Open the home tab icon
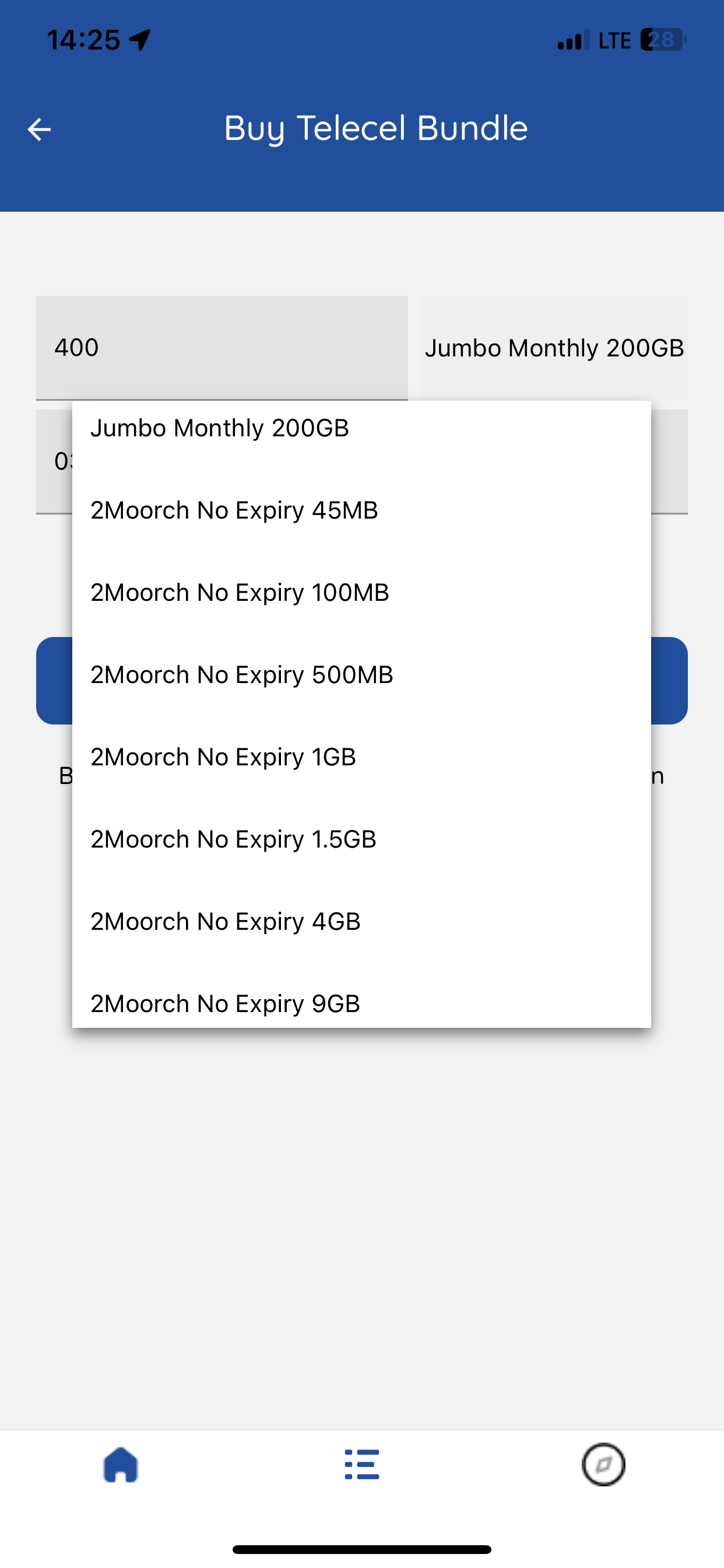The width and height of the screenshot is (724, 1568). [121, 1464]
